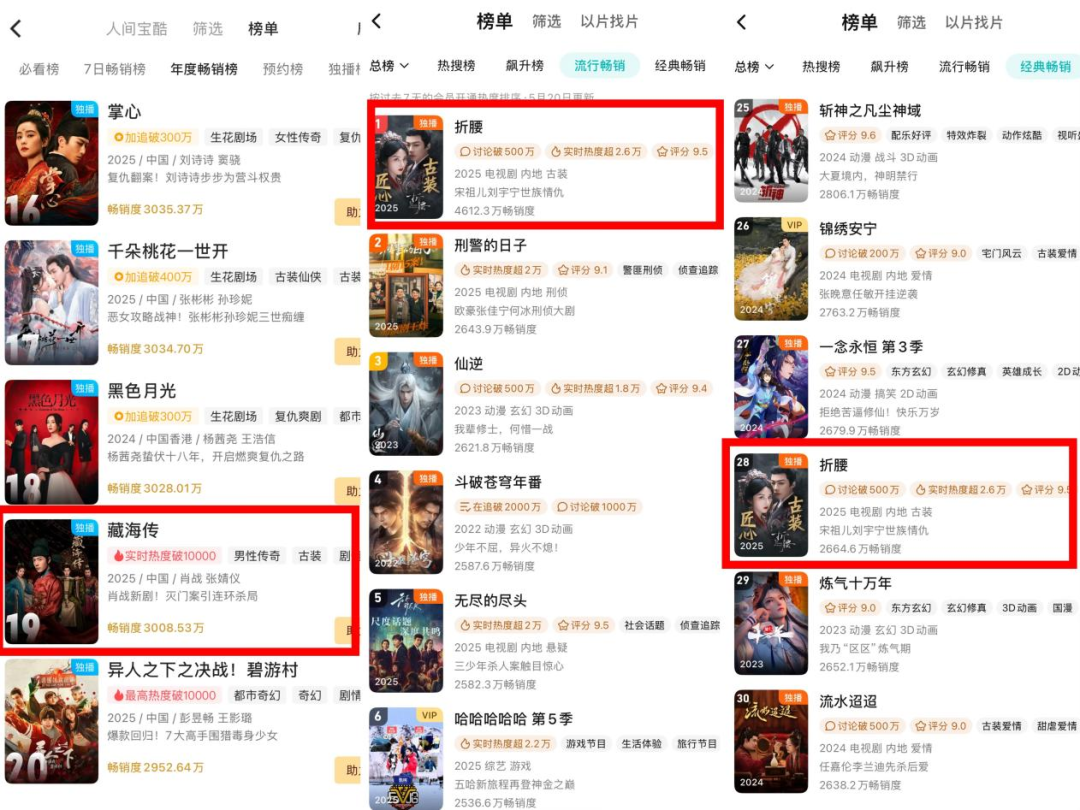
Task: Expand the 总榜 dropdown in the middle panel
Action: (389, 65)
